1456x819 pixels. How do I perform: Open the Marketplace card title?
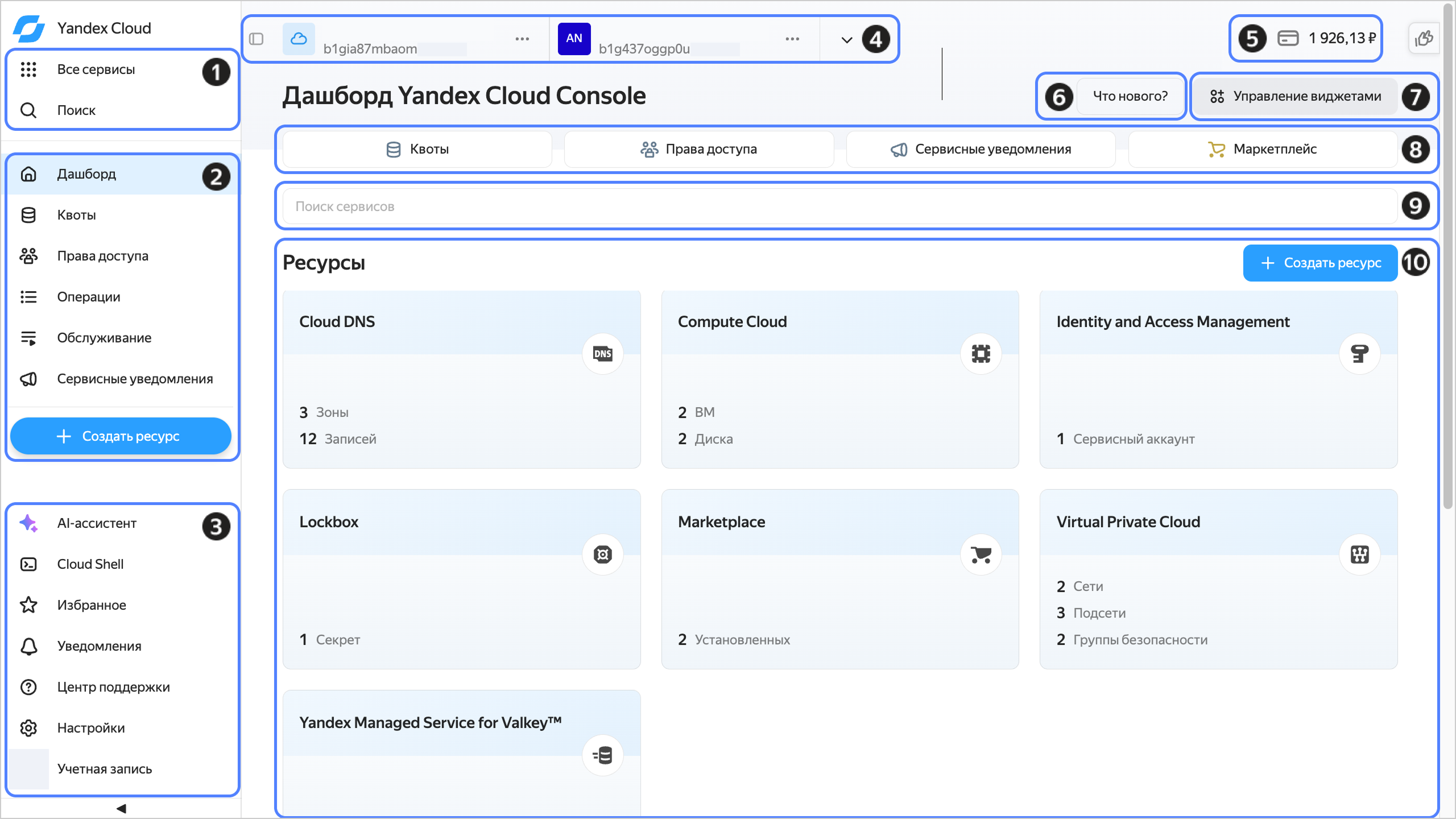[722, 522]
